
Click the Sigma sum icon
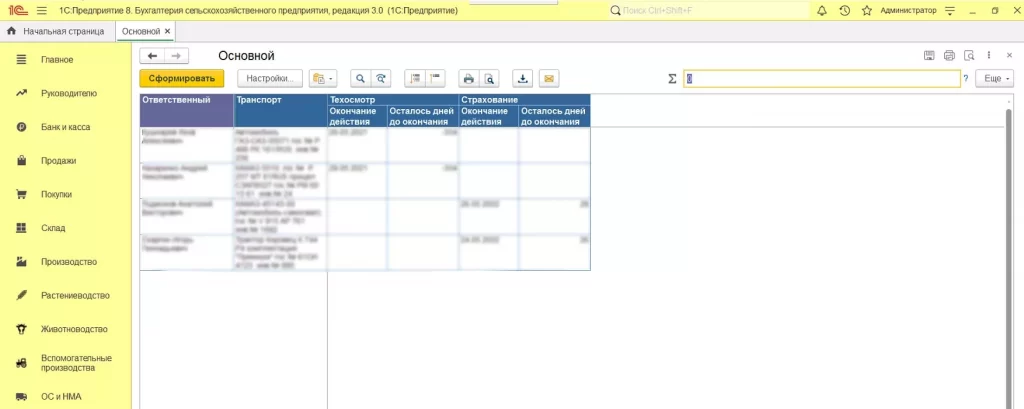pos(672,79)
